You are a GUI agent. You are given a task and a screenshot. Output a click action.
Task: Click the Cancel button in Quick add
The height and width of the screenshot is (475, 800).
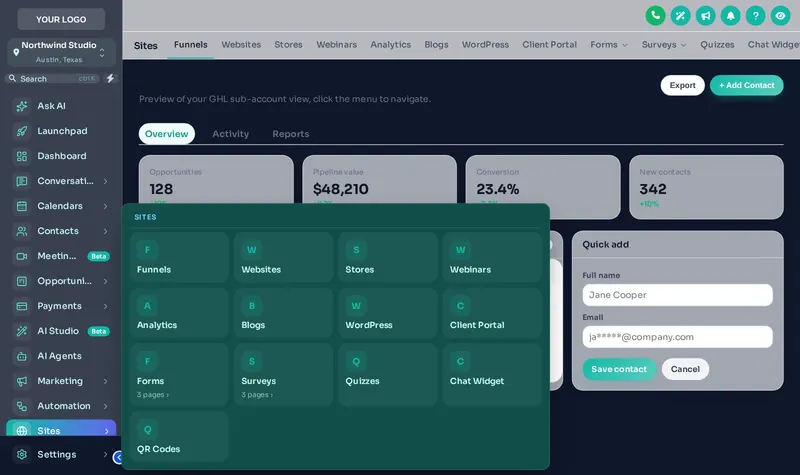(x=685, y=369)
